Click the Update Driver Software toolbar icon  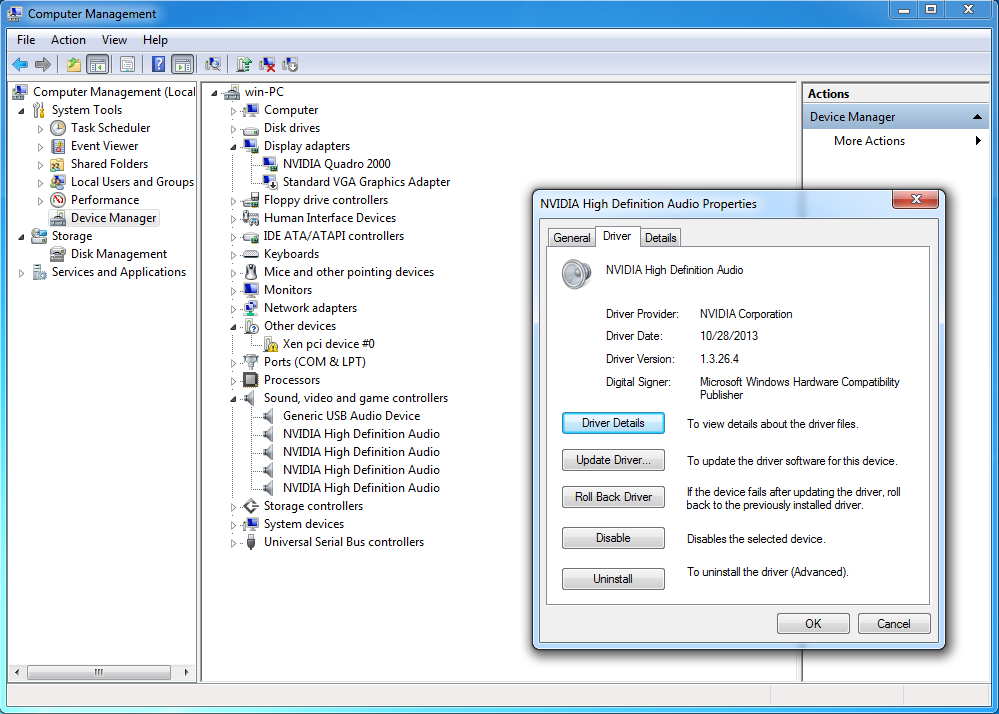pyautogui.click(x=243, y=64)
